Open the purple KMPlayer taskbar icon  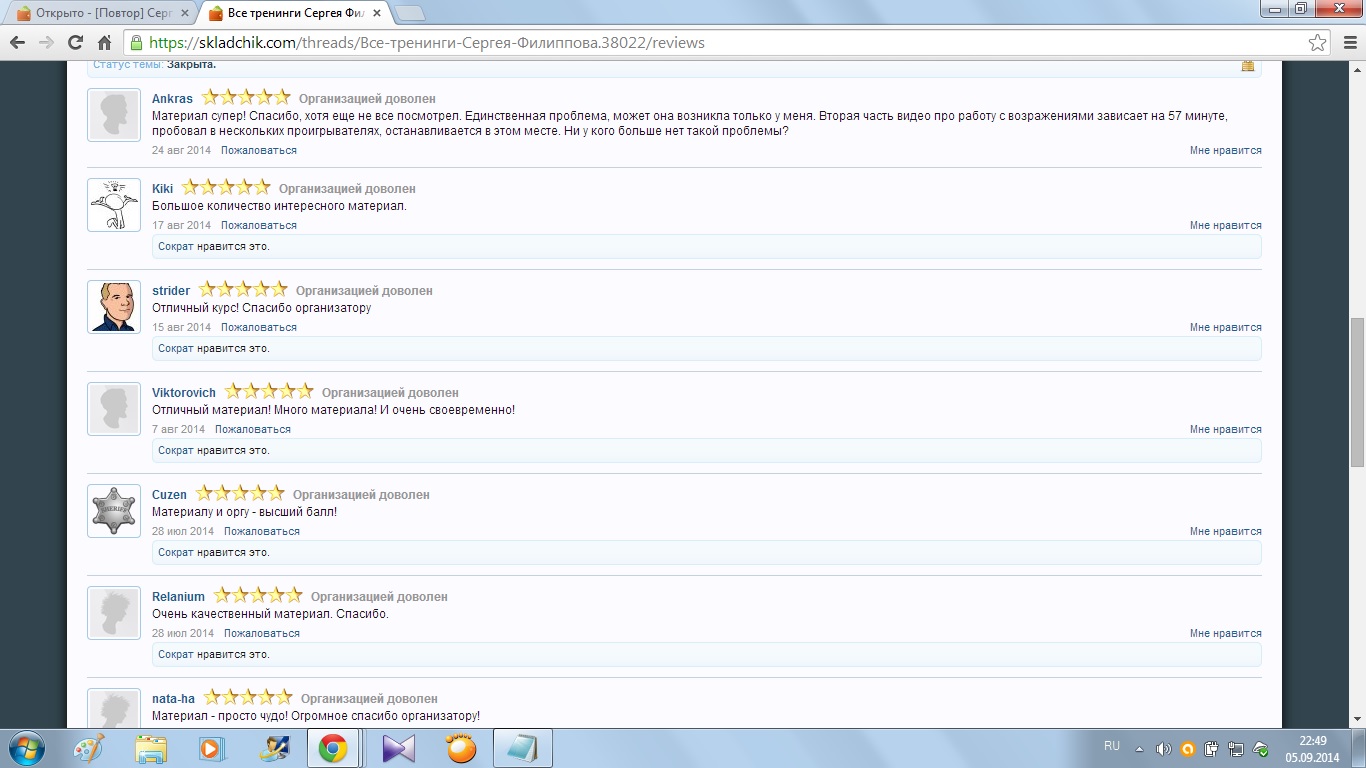[397, 748]
